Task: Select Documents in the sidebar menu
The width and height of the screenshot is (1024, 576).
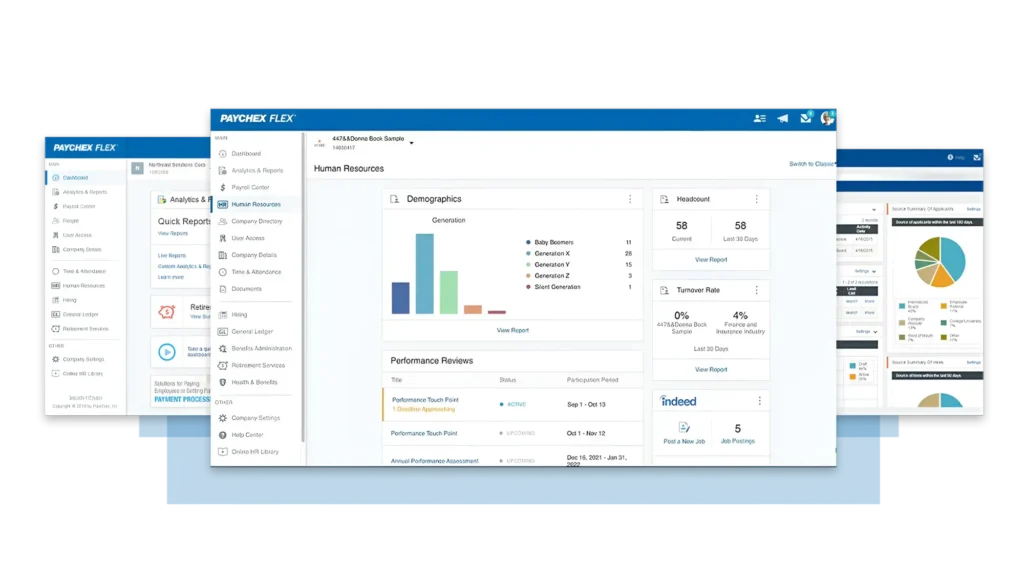Action: tap(246, 289)
